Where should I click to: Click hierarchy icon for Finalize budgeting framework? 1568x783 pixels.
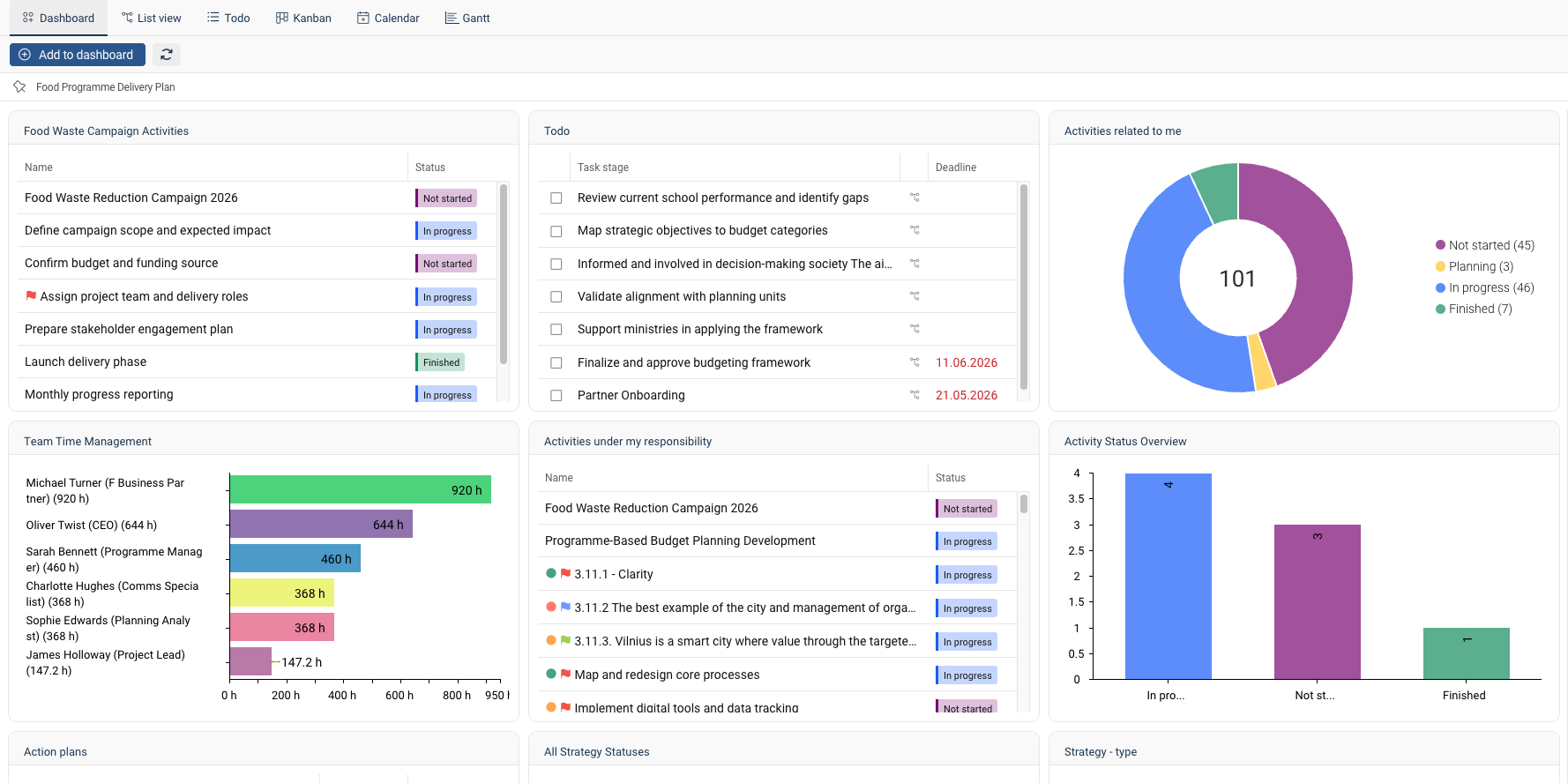point(915,362)
